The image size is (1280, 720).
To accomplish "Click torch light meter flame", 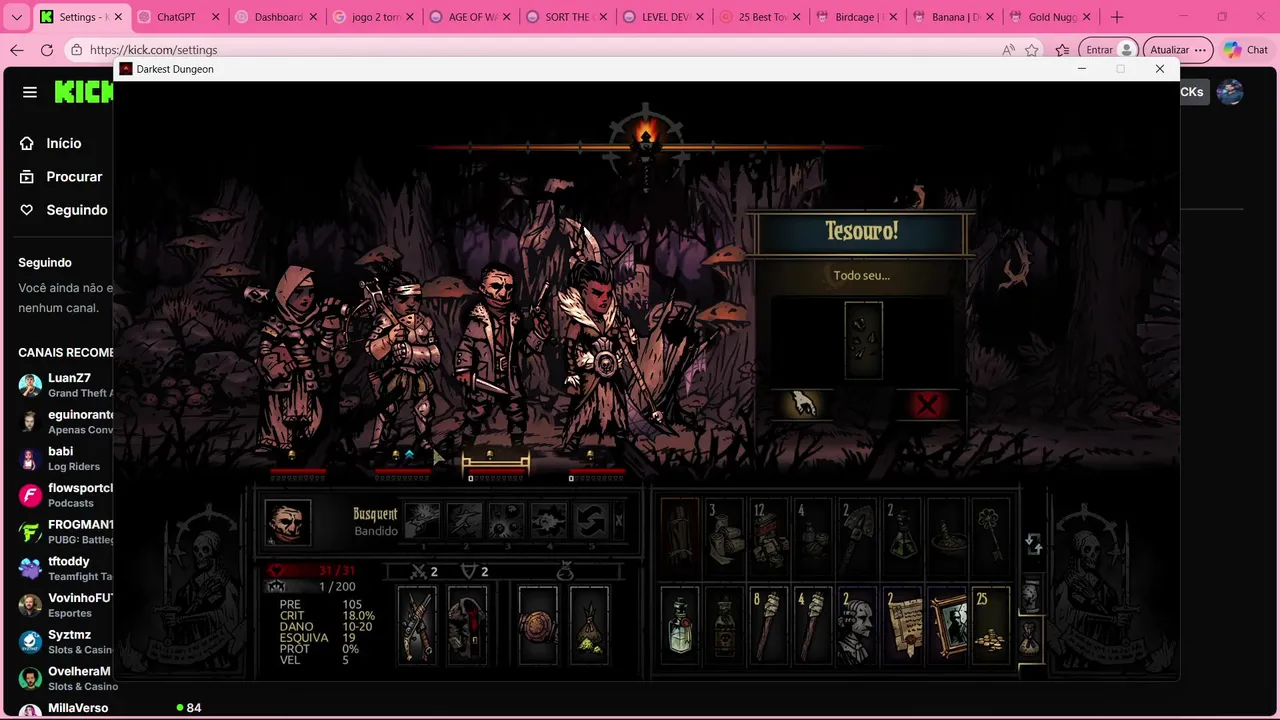I will 645,134.
